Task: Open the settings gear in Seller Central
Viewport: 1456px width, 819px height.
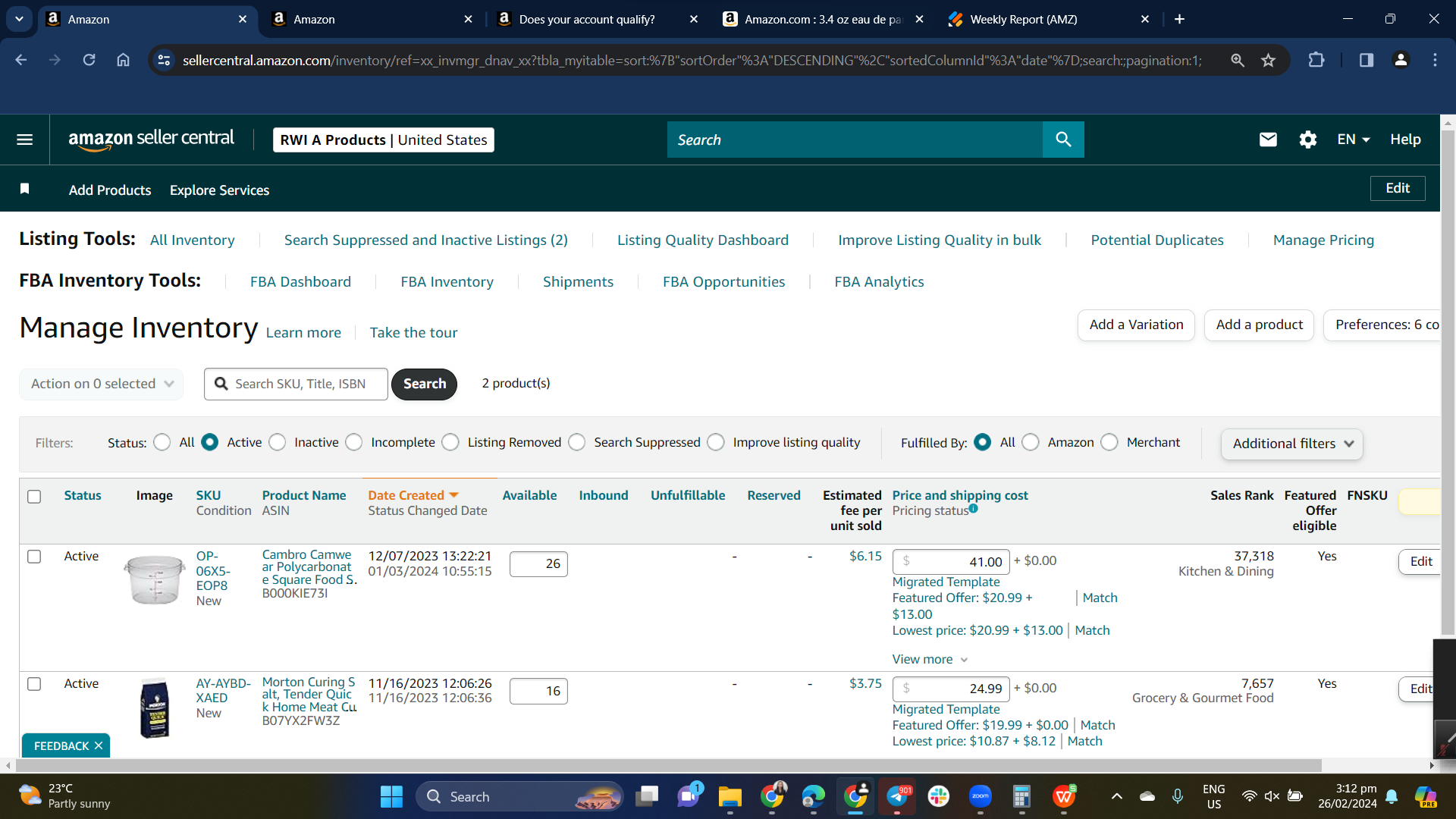Action: click(1307, 140)
